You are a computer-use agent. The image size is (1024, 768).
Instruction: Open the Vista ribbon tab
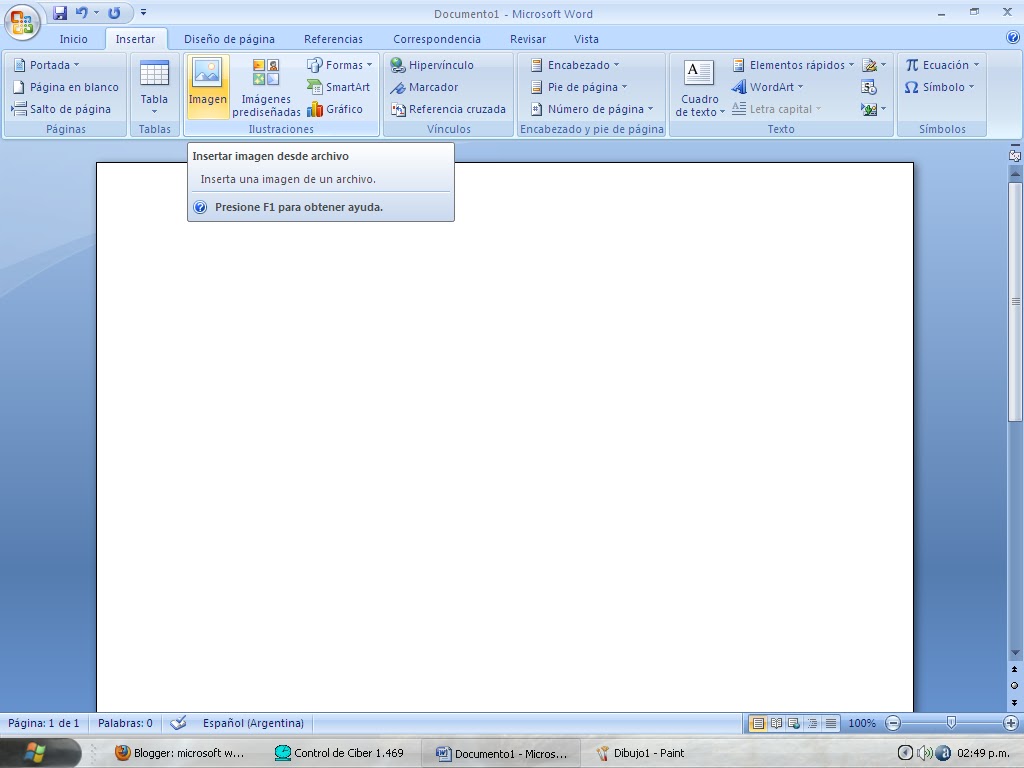coord(586,38)
